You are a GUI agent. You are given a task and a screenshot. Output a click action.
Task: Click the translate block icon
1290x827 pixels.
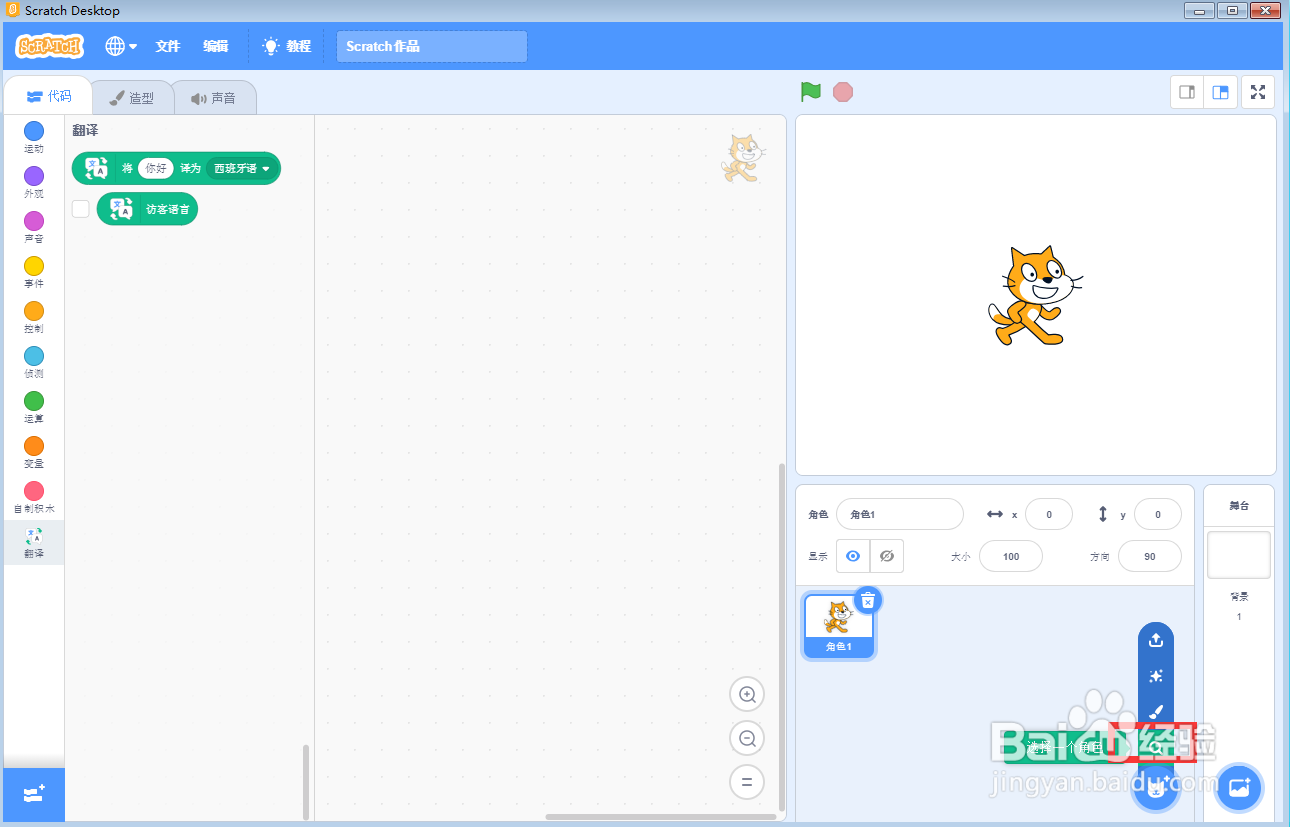(96, 169)
